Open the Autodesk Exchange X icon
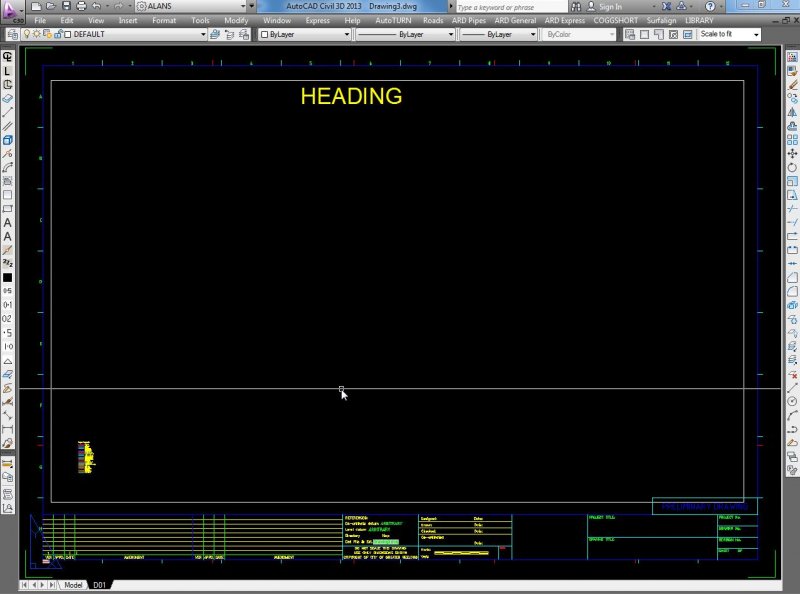This screenshot has width=800, height=594. pyautogui.click(x=666, y=7)
